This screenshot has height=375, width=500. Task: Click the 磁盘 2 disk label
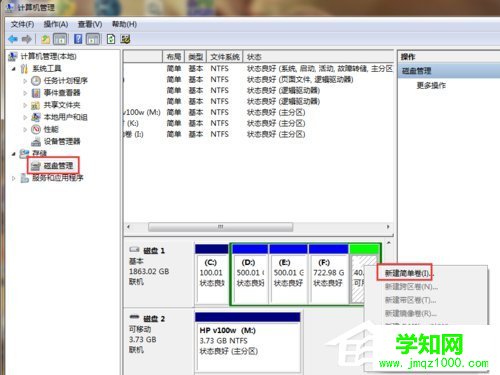(154, 319)
